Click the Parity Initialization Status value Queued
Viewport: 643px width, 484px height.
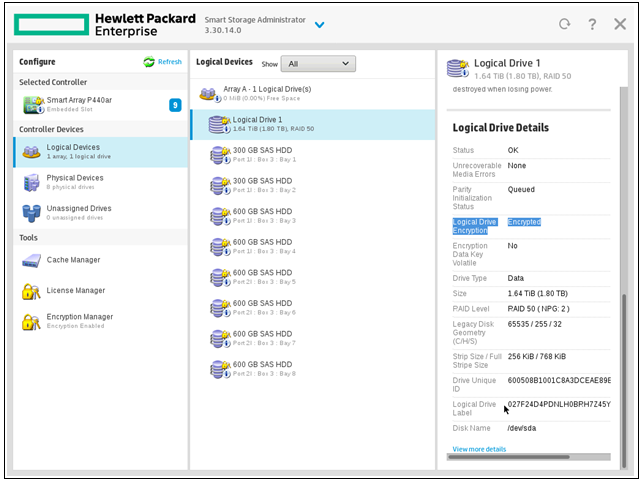click(521, 189)
